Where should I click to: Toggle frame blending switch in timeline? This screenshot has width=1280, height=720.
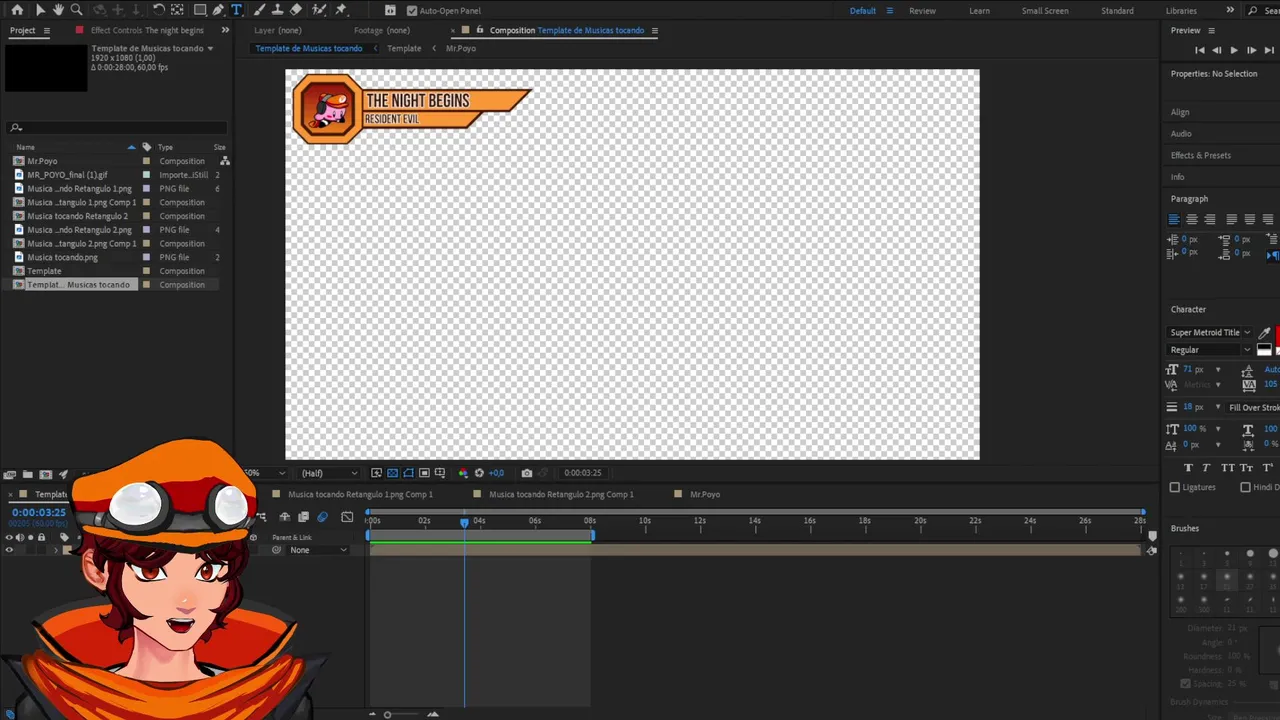coord(303,517)
